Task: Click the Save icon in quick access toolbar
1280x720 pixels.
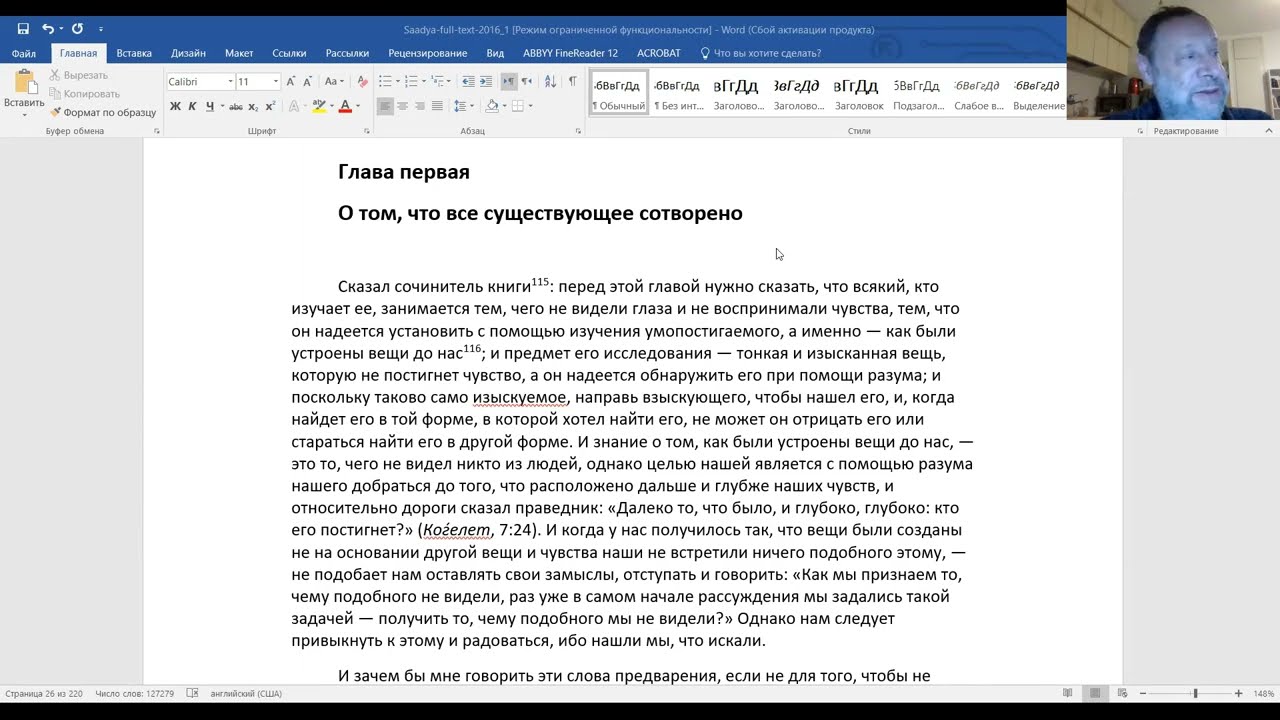Action: [23, 29]
